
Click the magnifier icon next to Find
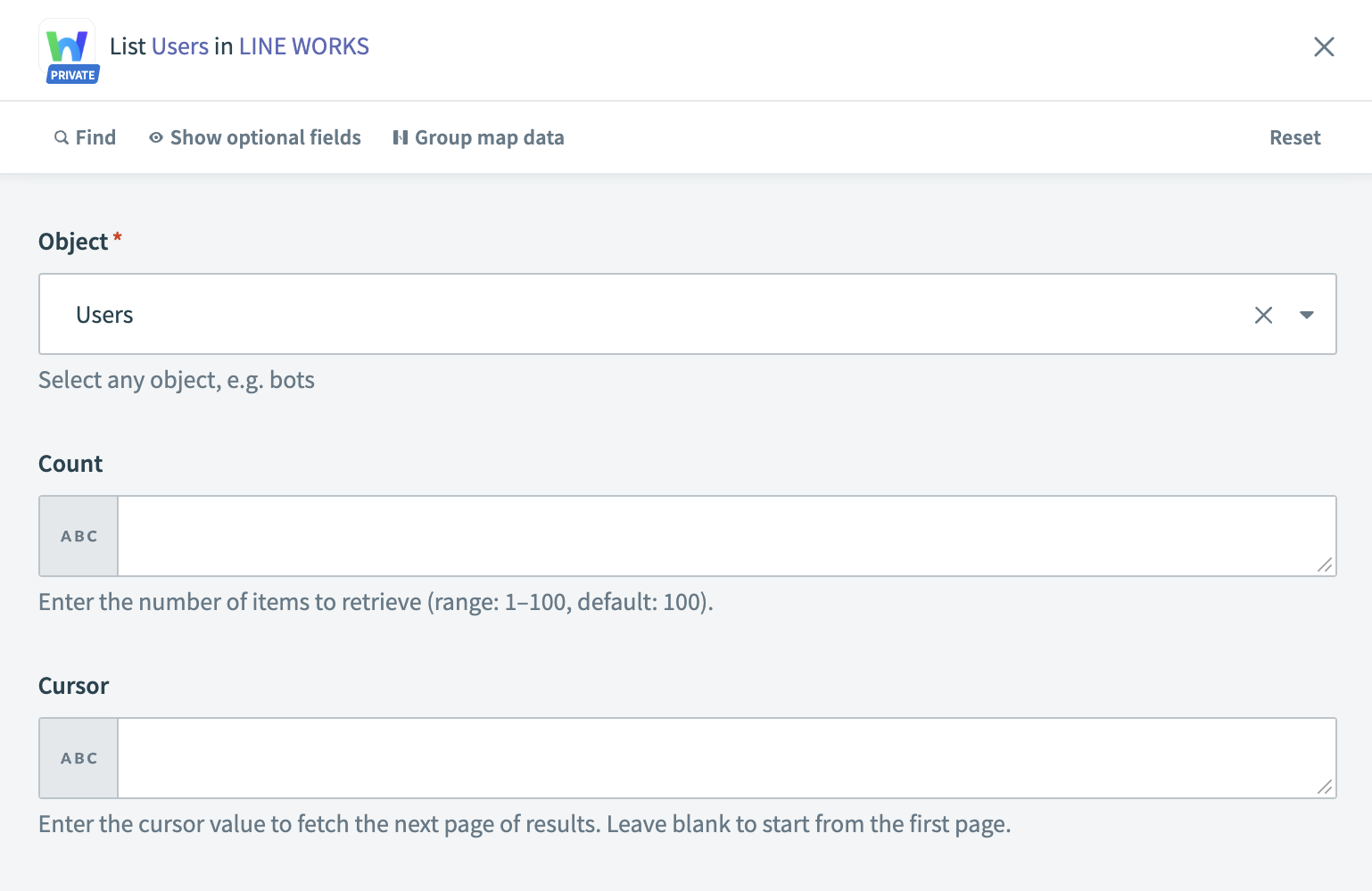61,137
